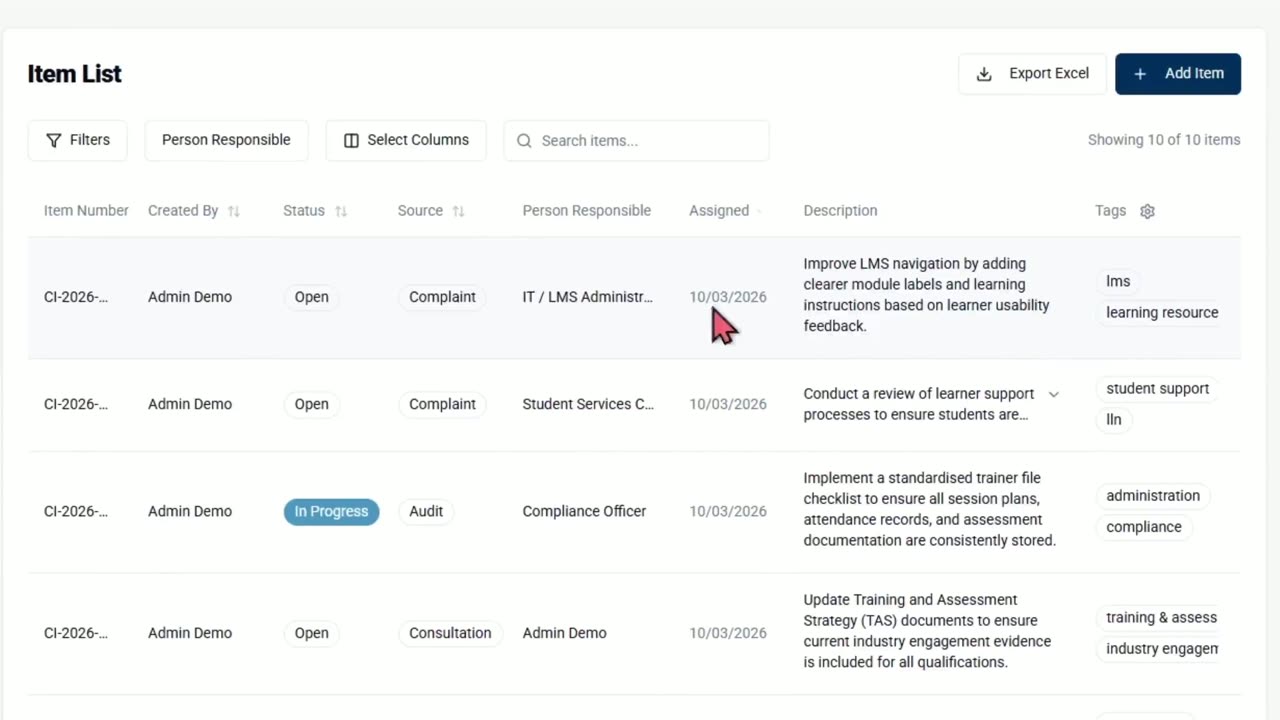The image size is (1280, 720).
Task: Click Compliance Officer person responsible
Action: 584,511
